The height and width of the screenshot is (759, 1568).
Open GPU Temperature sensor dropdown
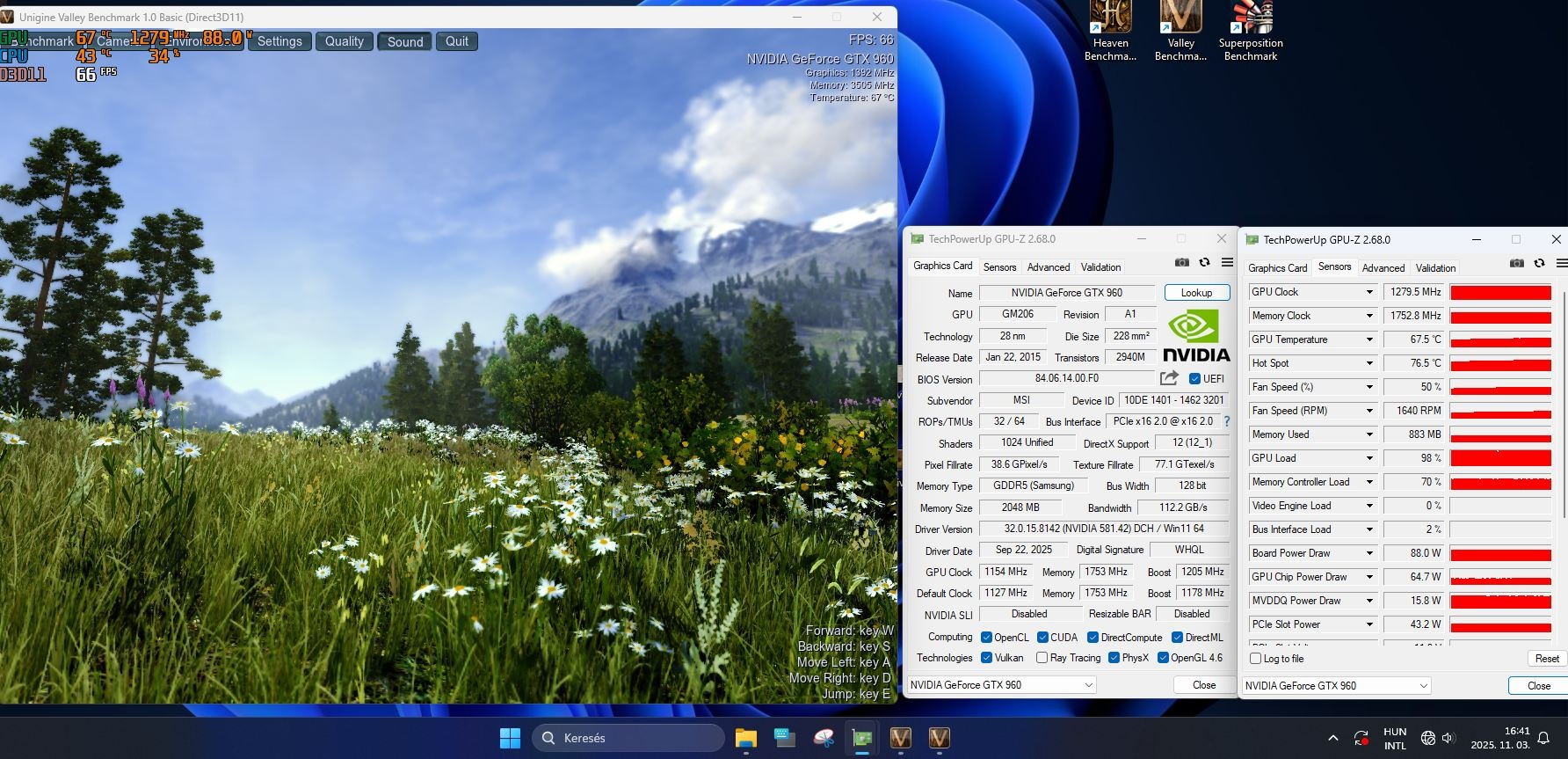point(1368,339)
